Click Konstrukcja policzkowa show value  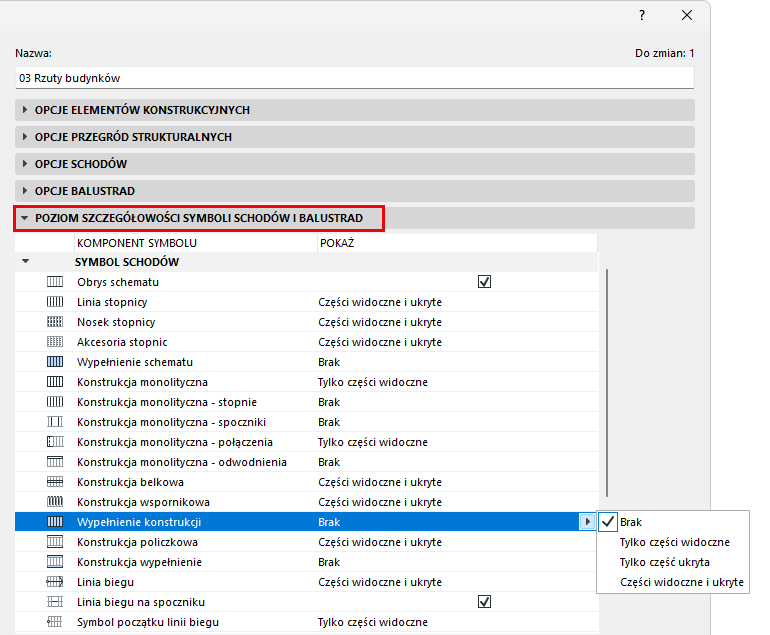pyautogui.click(x=380, y=542)
